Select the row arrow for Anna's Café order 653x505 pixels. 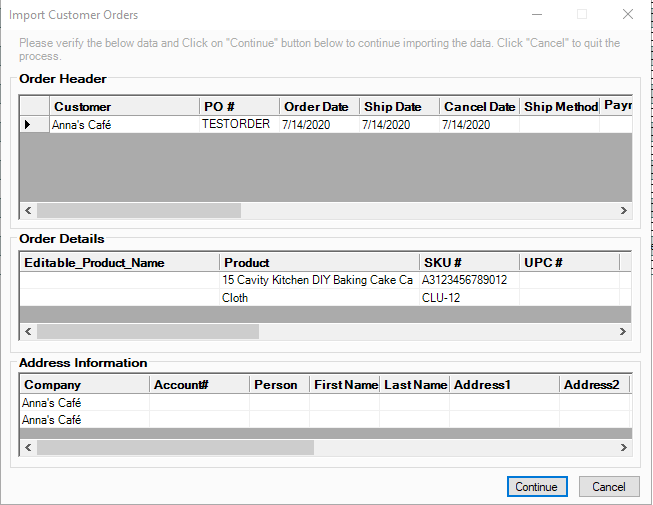coord(27,125)
